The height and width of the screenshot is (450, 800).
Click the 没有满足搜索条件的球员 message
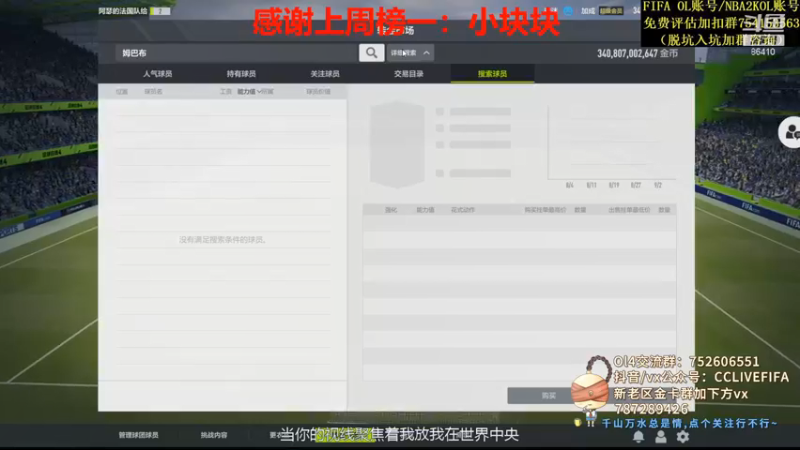pos(223,240)
